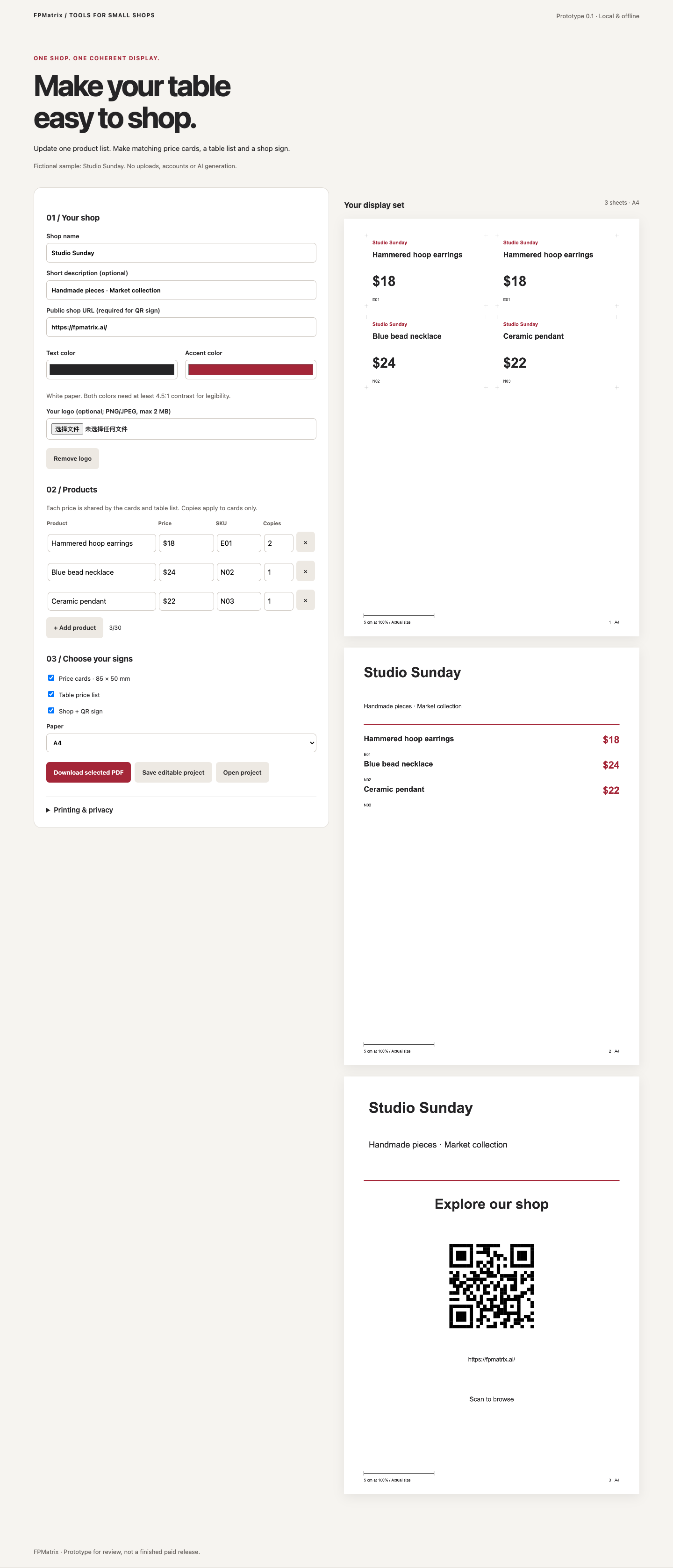673x1568 pixels.
Task: Click the Prototype 0.1 · Local & offline text
Action: coord(597,16)
